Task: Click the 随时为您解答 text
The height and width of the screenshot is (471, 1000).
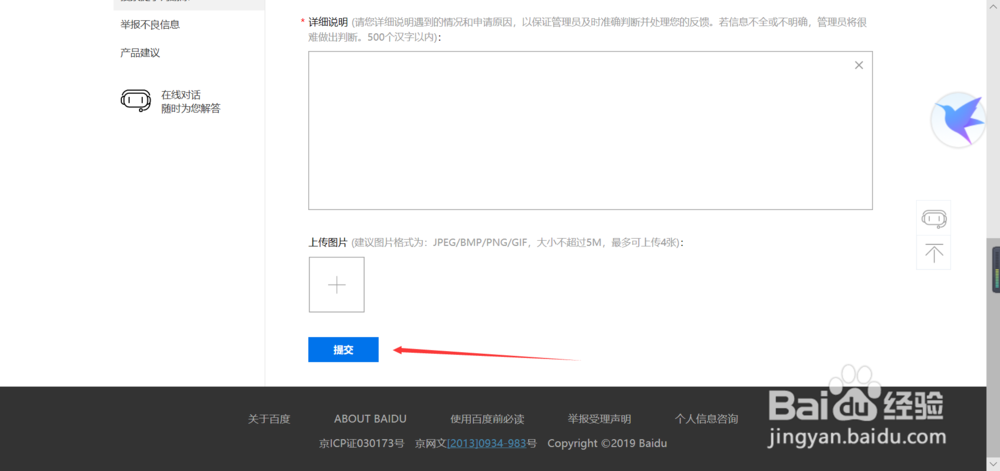Action: pos(191,108)
